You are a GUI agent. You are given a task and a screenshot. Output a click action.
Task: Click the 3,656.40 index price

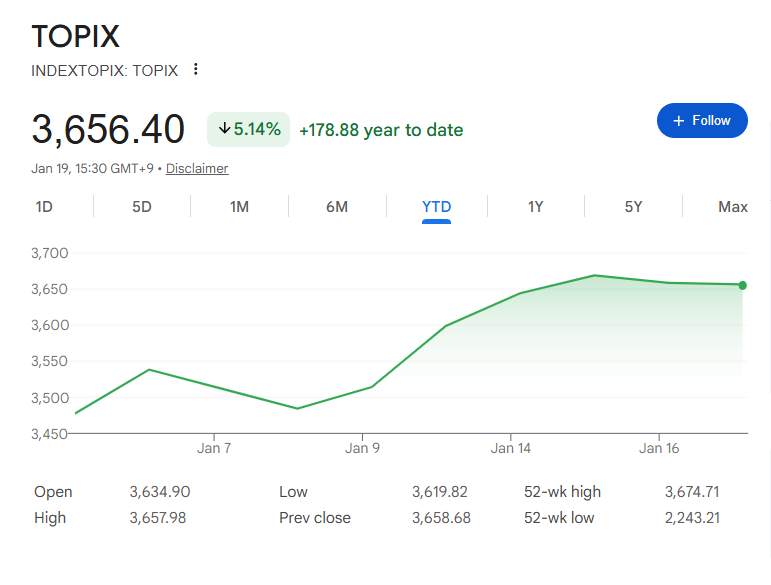point(108,130)
